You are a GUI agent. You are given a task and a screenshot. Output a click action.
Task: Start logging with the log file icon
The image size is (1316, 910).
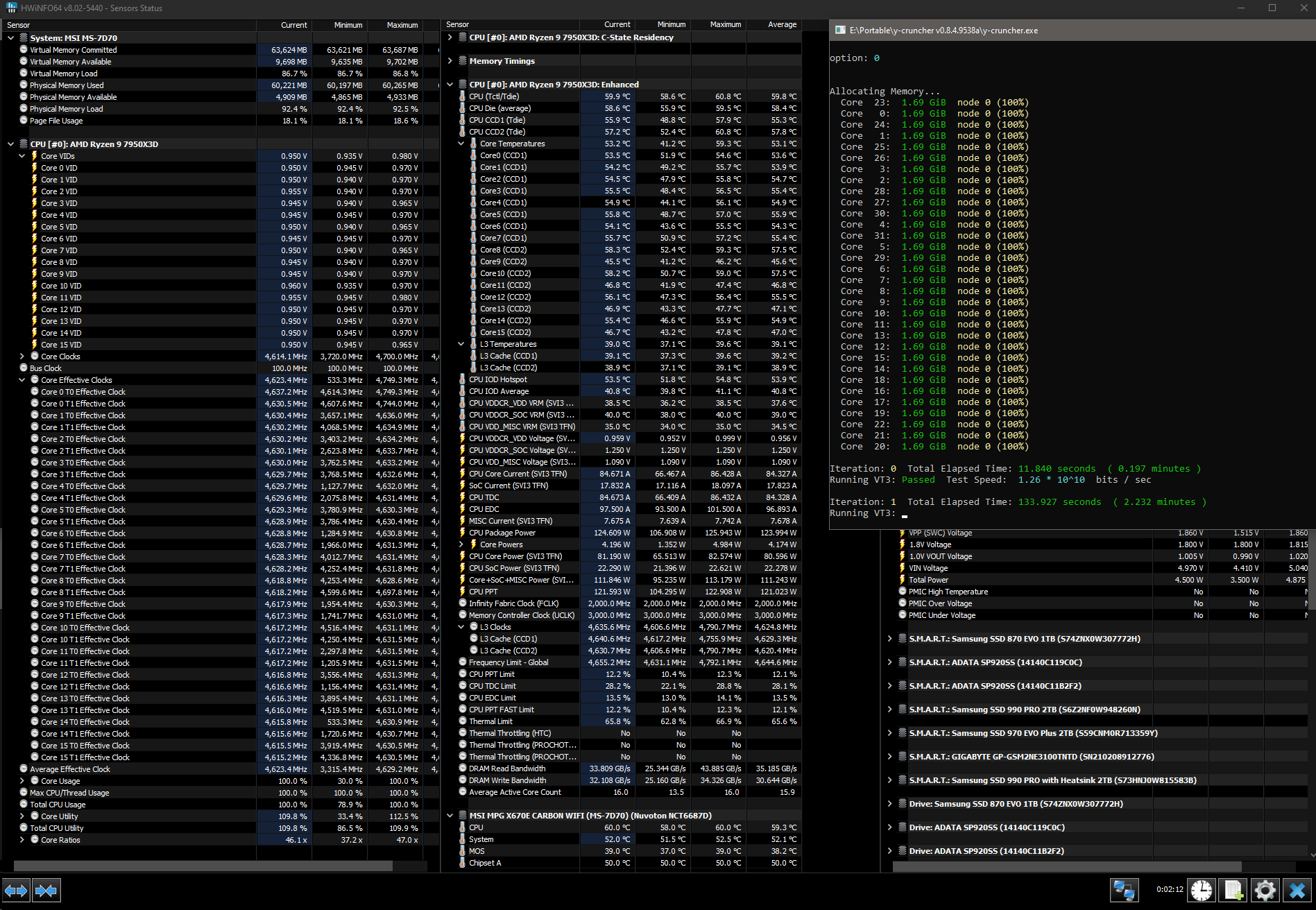[1233, 890]
